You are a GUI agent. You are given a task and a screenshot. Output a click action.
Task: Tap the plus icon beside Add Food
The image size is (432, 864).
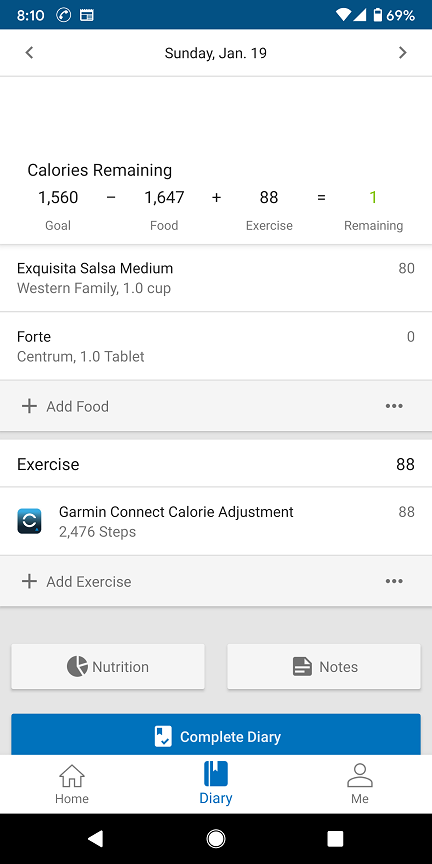coord(29,406)
